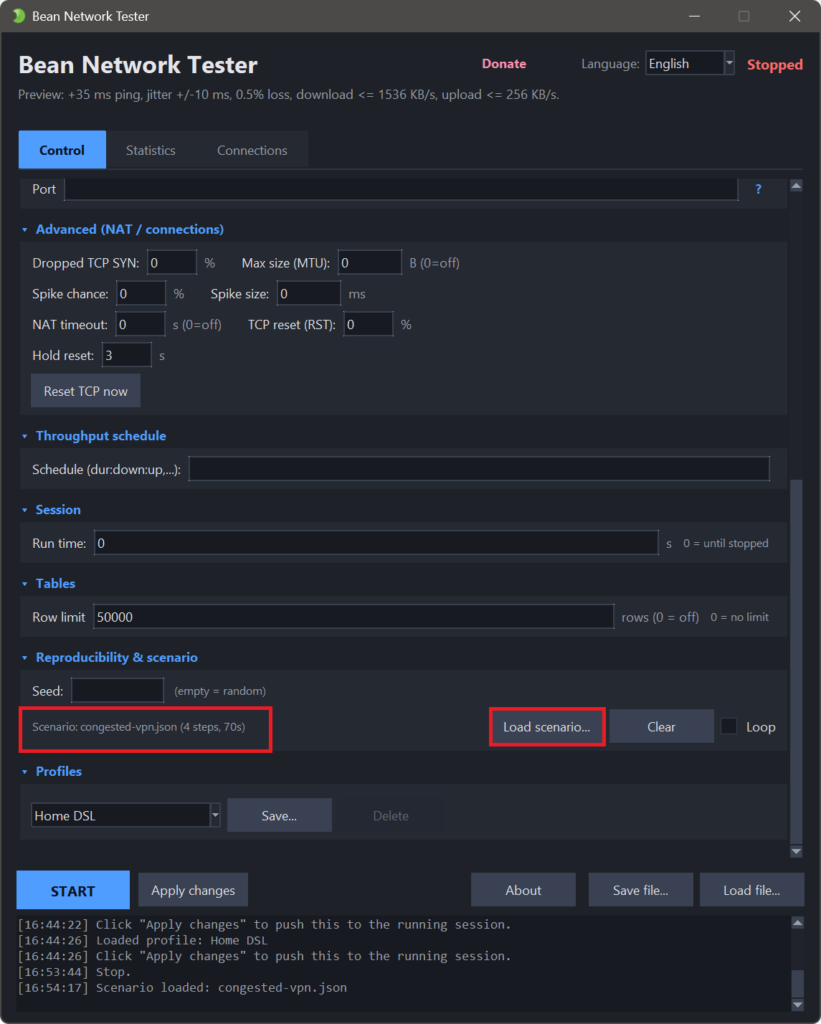Screen dimensions: 821x1024
Task: Open the Language dropdown
Action: (690, 63)
